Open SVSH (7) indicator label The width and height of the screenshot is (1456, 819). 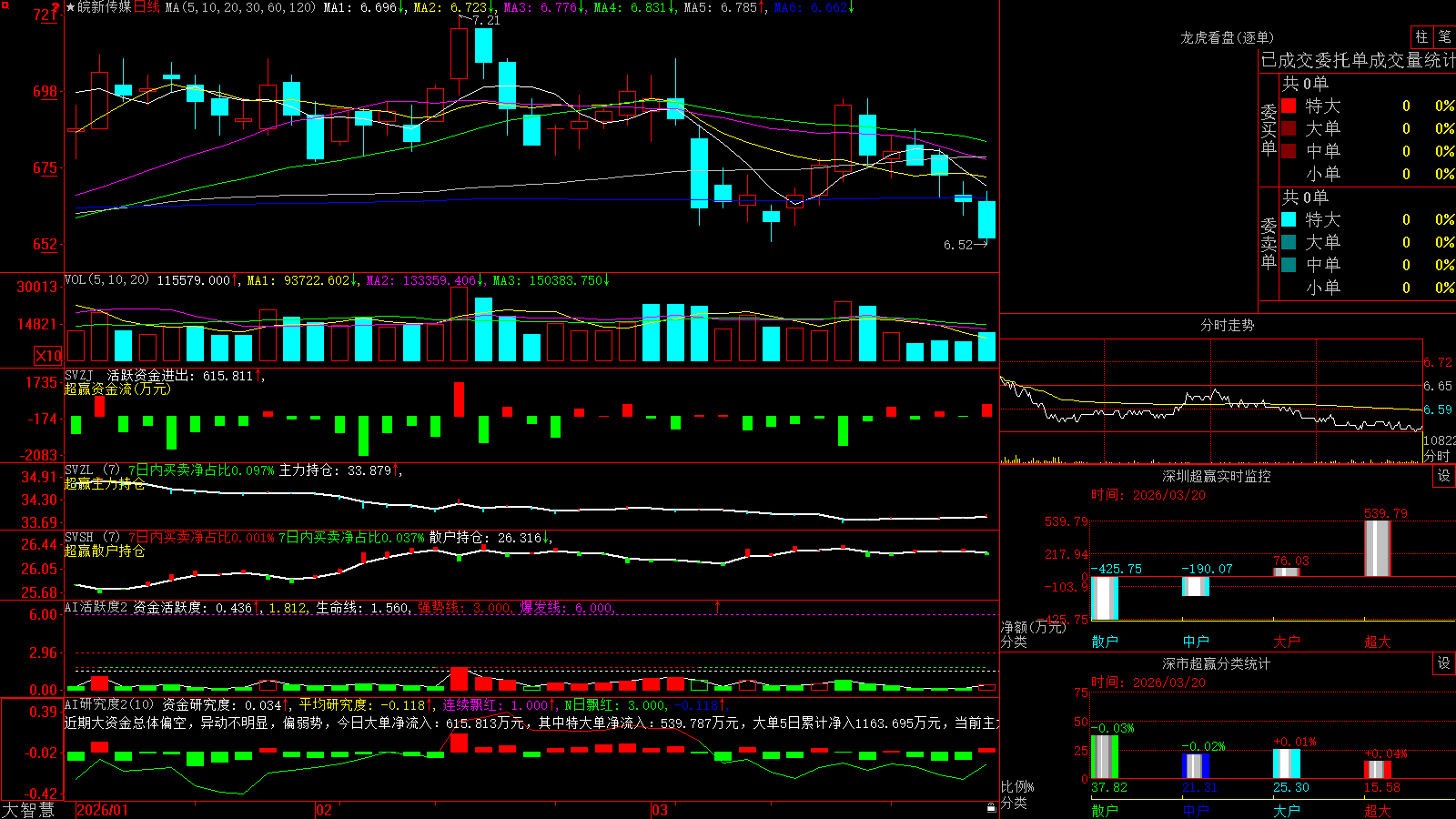point(92,537)
